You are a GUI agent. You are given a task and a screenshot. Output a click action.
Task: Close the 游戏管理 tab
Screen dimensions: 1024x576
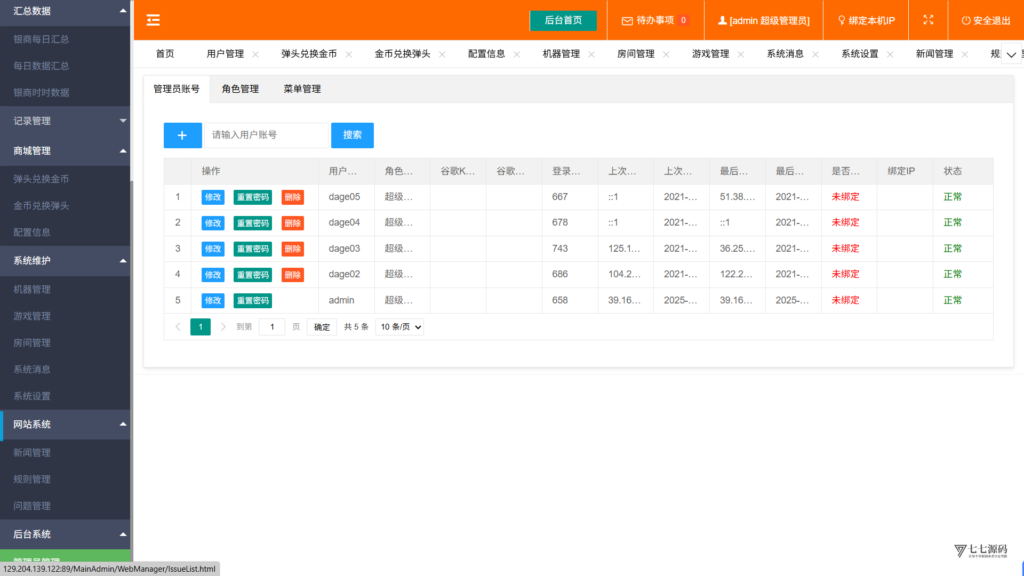point(741,54)
